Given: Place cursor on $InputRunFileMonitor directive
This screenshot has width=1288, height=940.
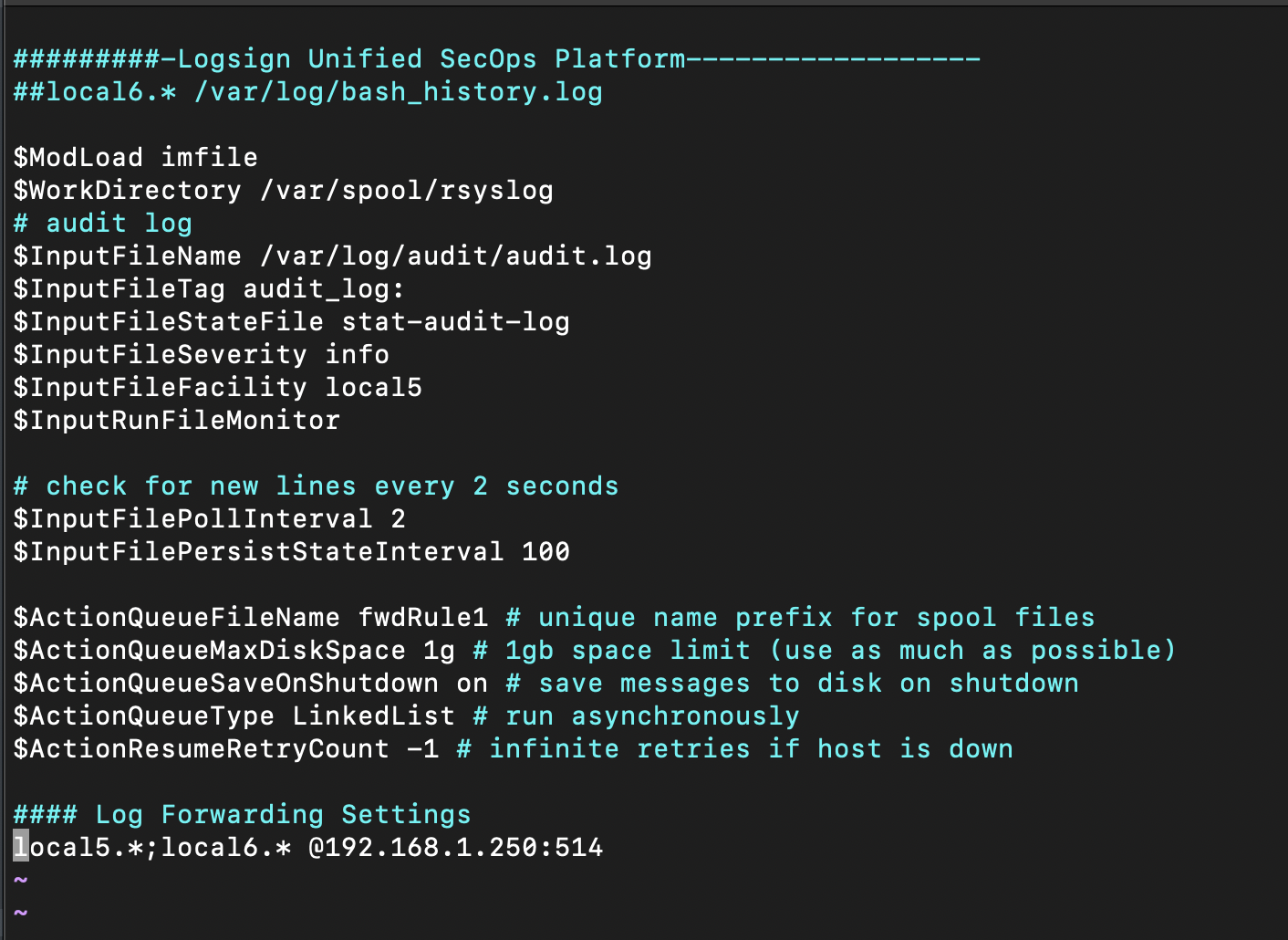Looking at the screenshot, I should click(x=176, y=421).
